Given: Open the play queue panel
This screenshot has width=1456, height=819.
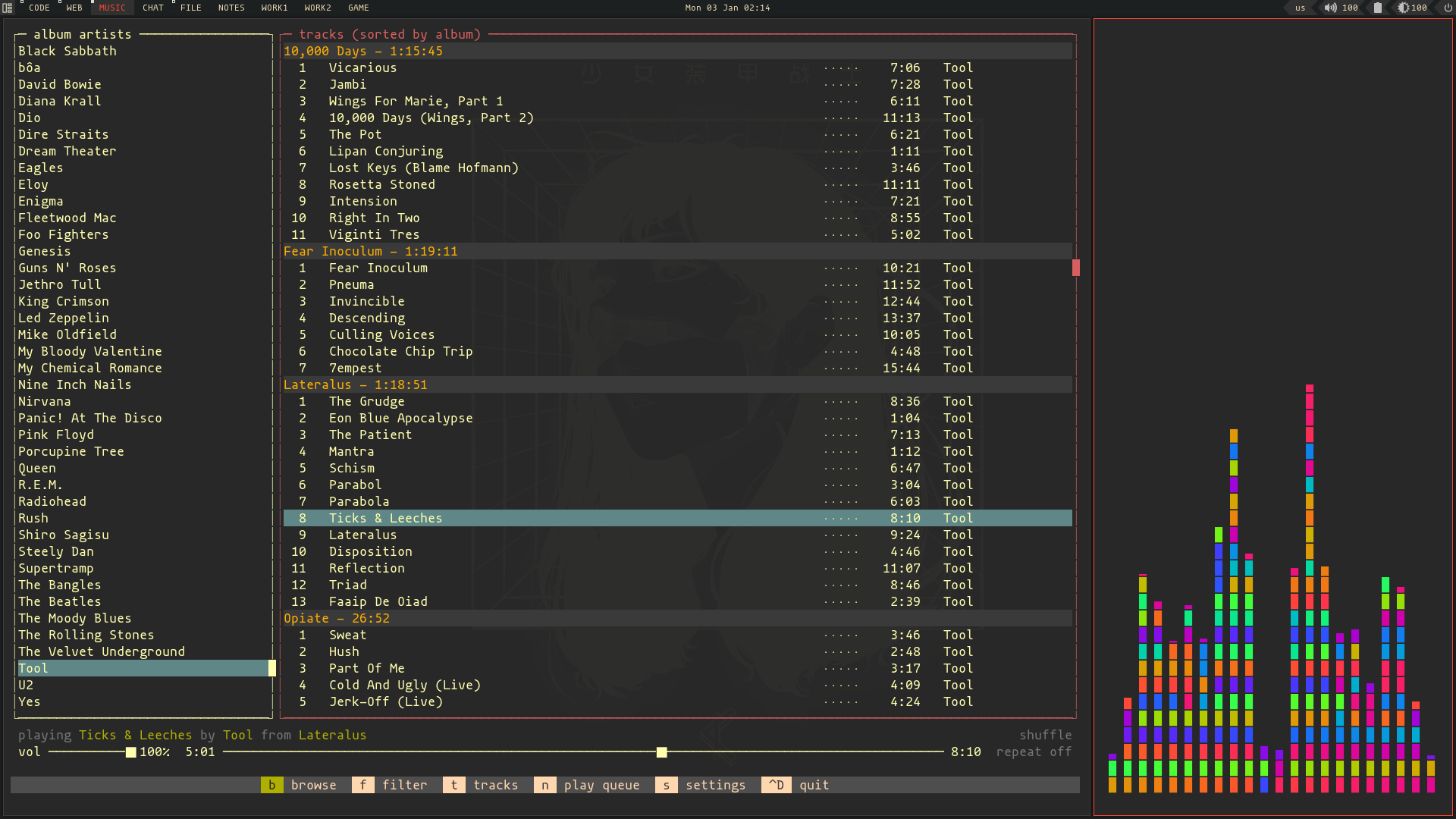Looking at the screenshot, I should [601, 785].
